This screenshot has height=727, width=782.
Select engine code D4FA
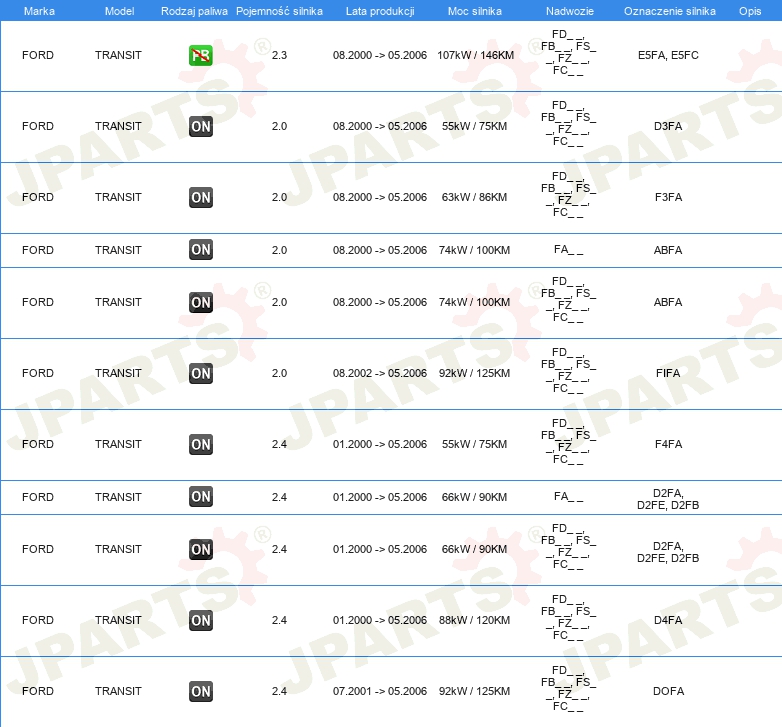(x=668, y=620)
